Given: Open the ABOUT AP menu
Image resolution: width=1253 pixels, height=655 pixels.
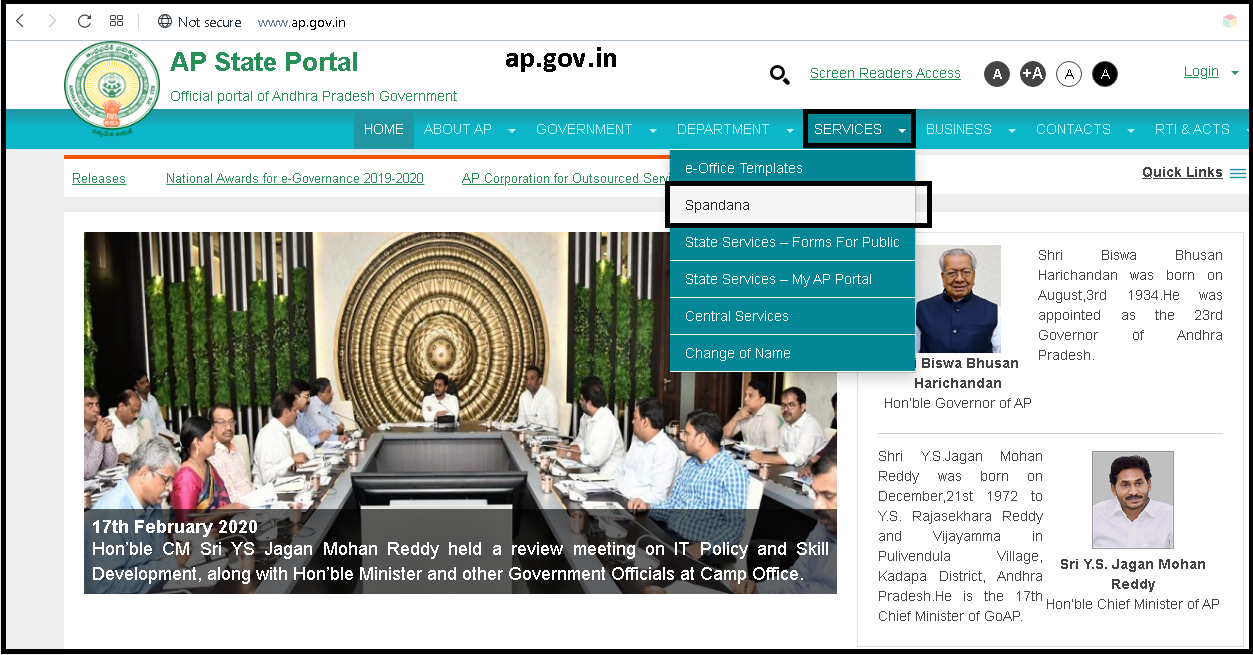Looking at the screenshot, I should point(458,129).
